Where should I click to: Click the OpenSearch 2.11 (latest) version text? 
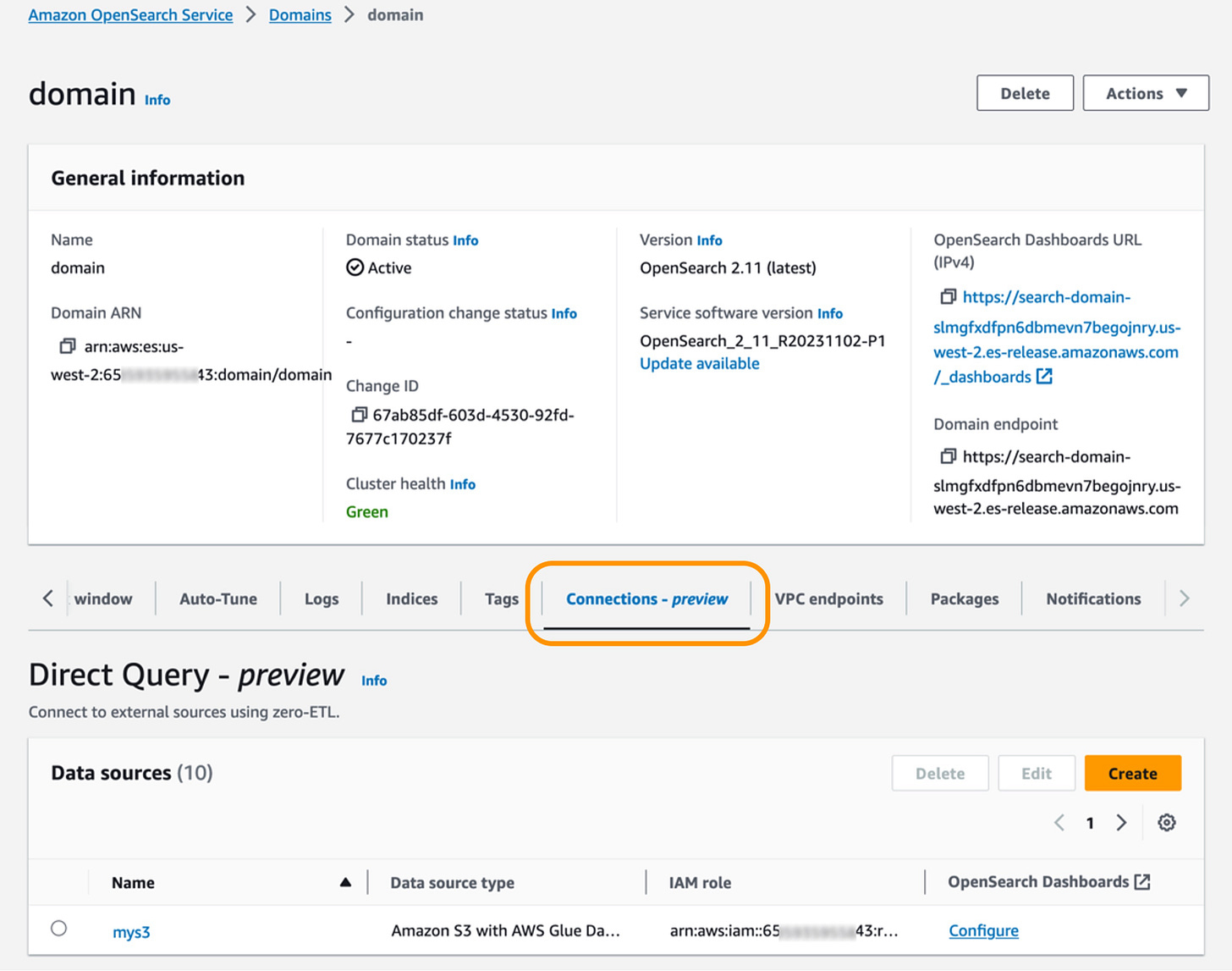point(728,268)
